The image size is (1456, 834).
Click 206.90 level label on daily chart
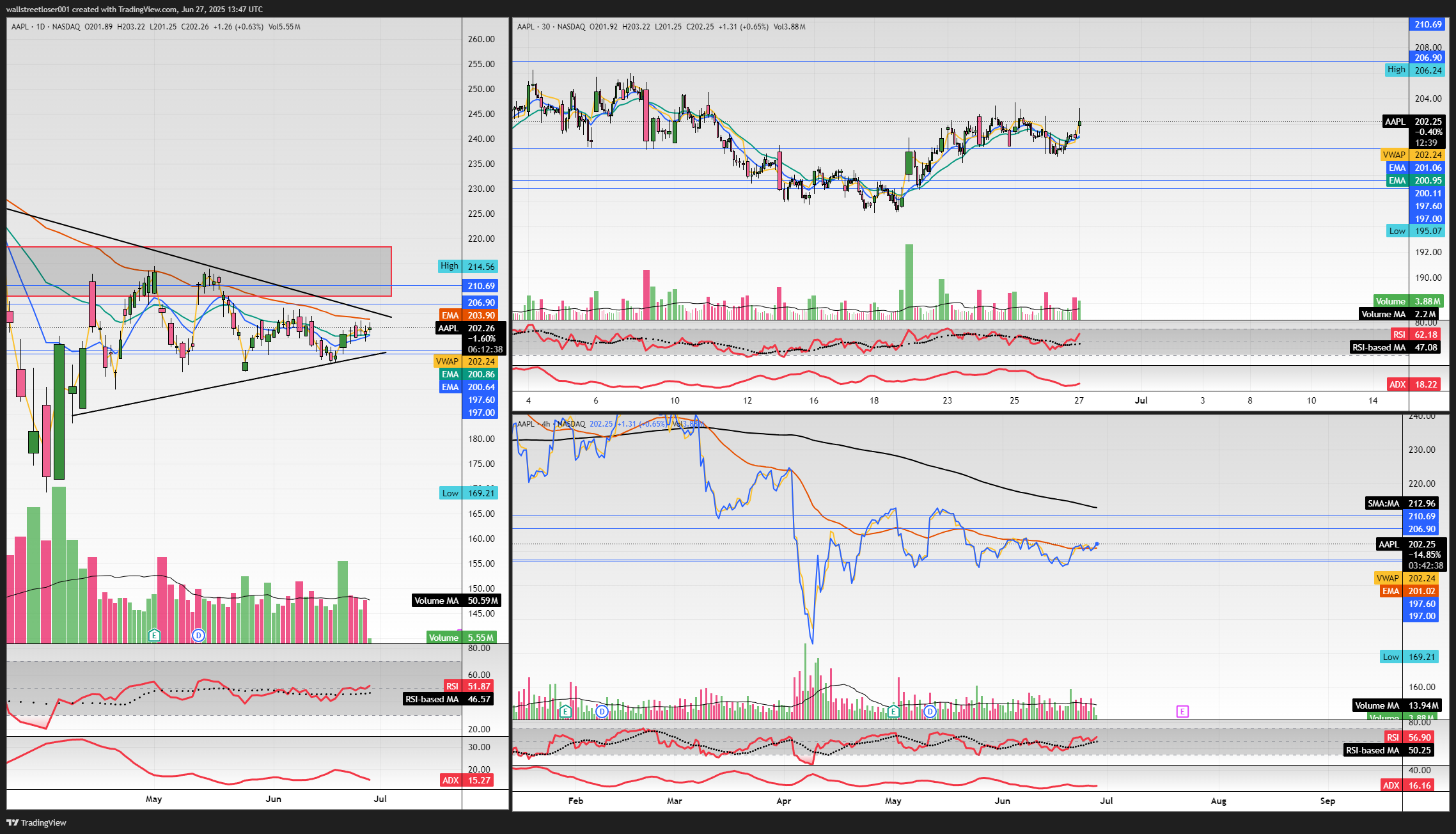point(481,303)
